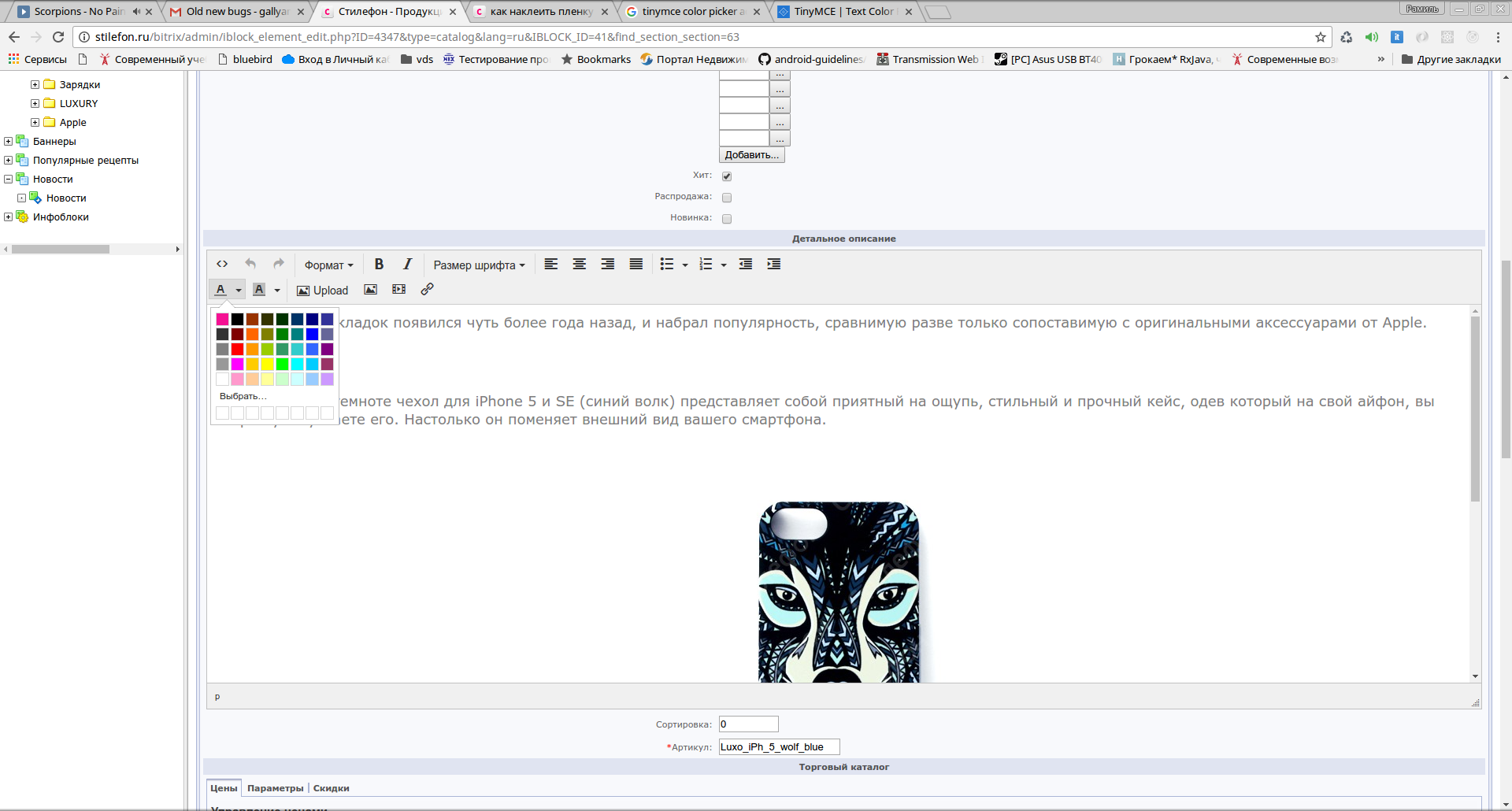
Task: Toggle bold formatting
Action: pos(379,265)
